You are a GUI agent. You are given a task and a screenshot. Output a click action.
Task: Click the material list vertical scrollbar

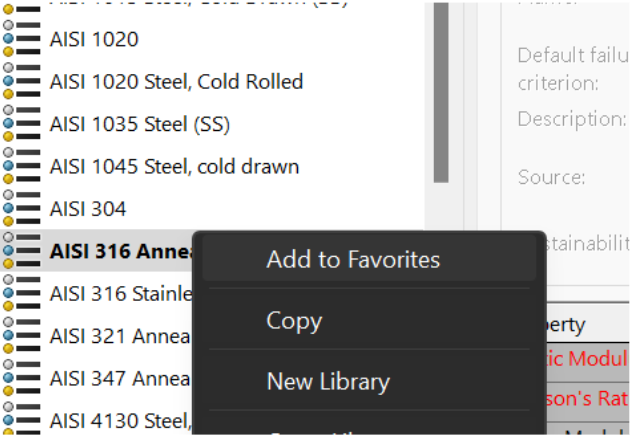[441, 90]
